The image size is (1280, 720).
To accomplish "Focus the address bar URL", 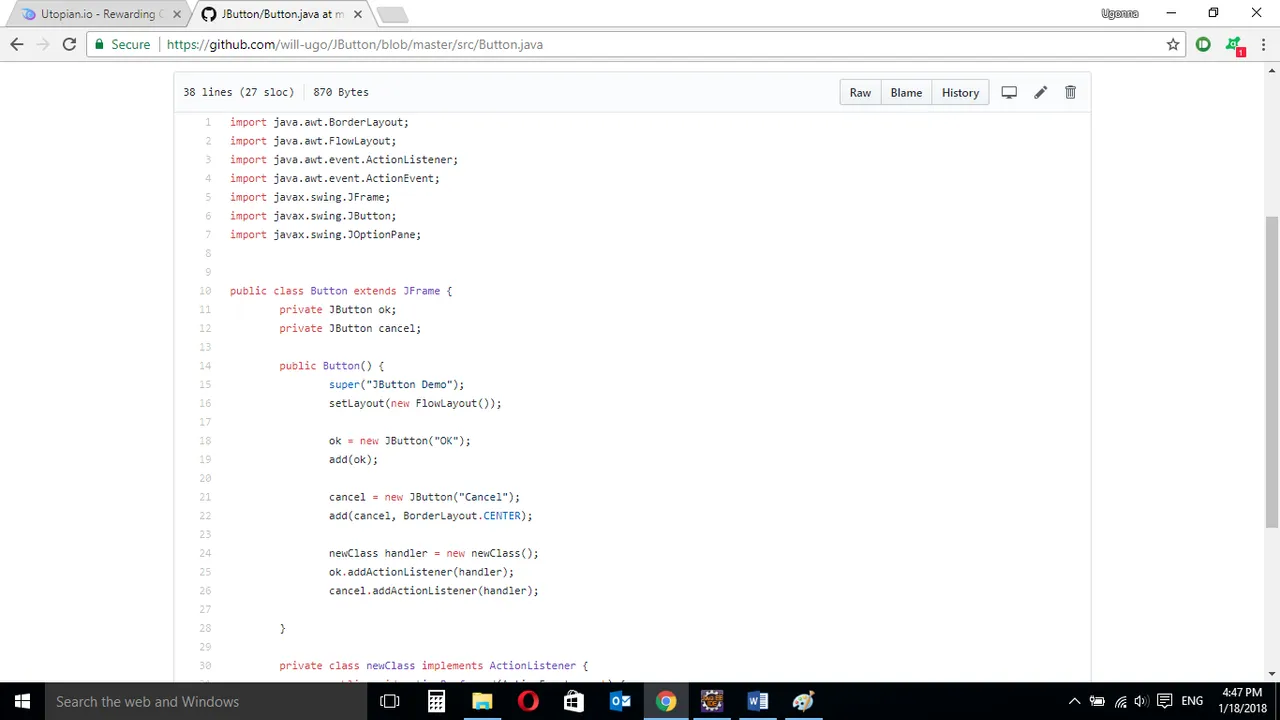I will (355, 44).
